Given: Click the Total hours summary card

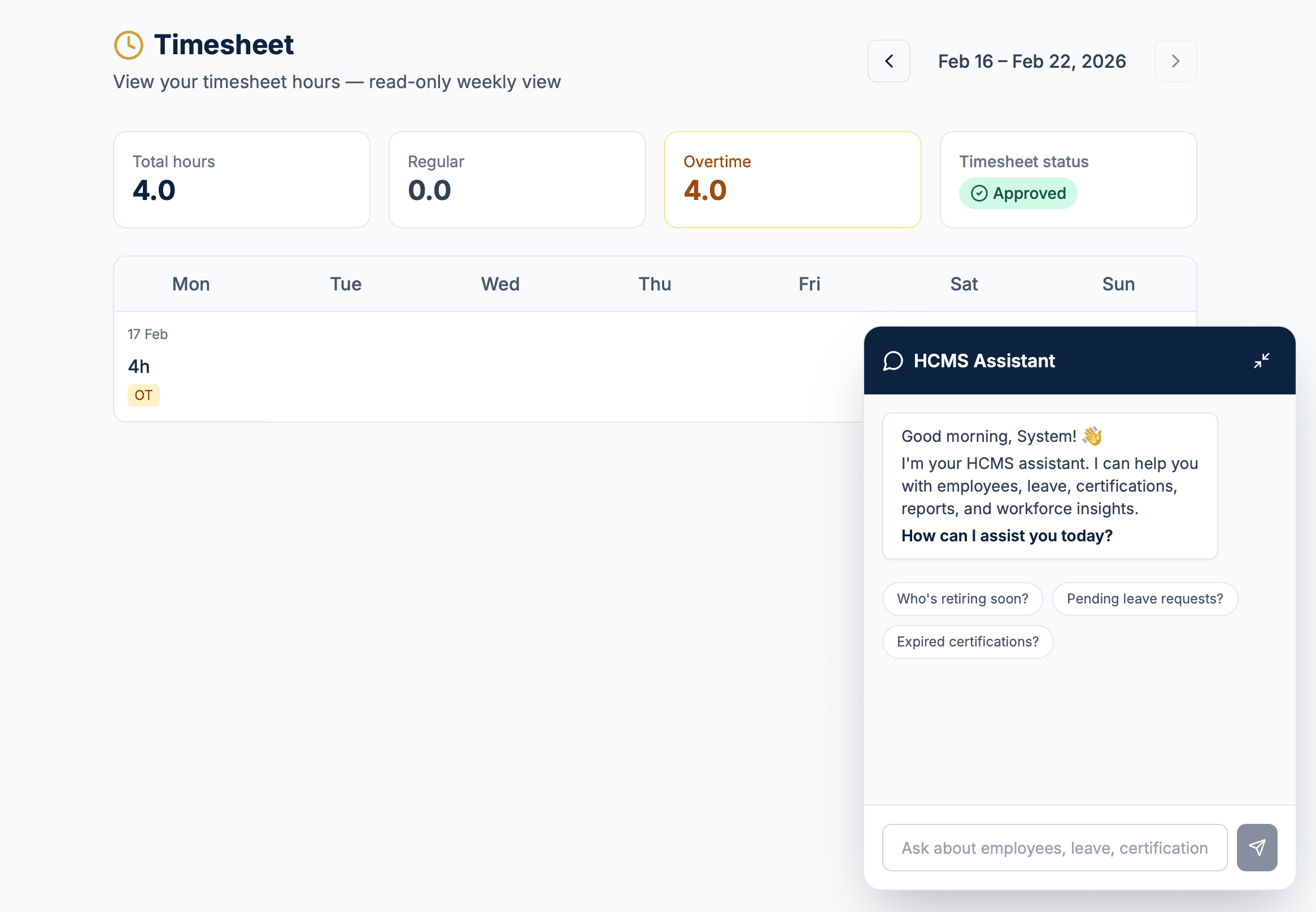Looking at the screenshot, I should click(x=242, y=180).
